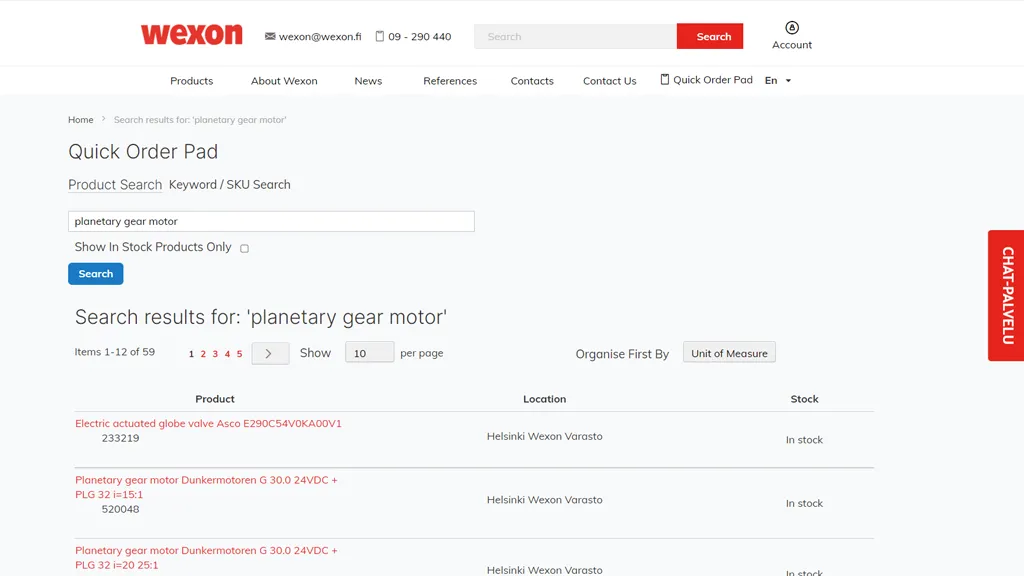Go to results page 2
The width and height of the screenshot is (1024, 576).
(203, 354)
